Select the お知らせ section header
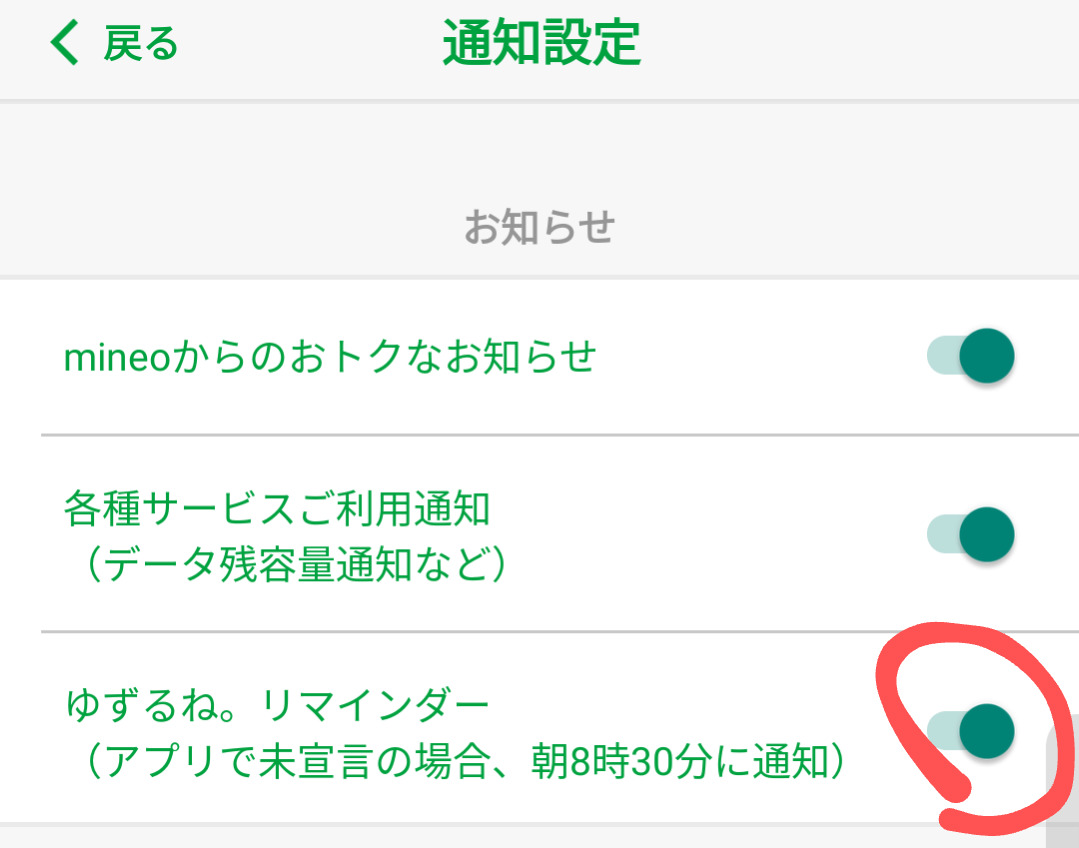 pyautogui.click(x=539, y=228)
